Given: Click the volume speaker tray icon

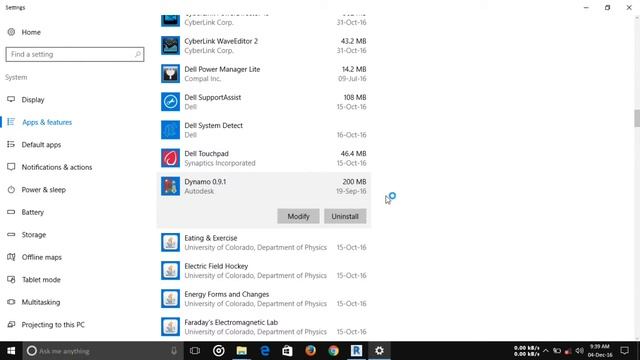Looking at the screenshot, I should click(579, 351).
